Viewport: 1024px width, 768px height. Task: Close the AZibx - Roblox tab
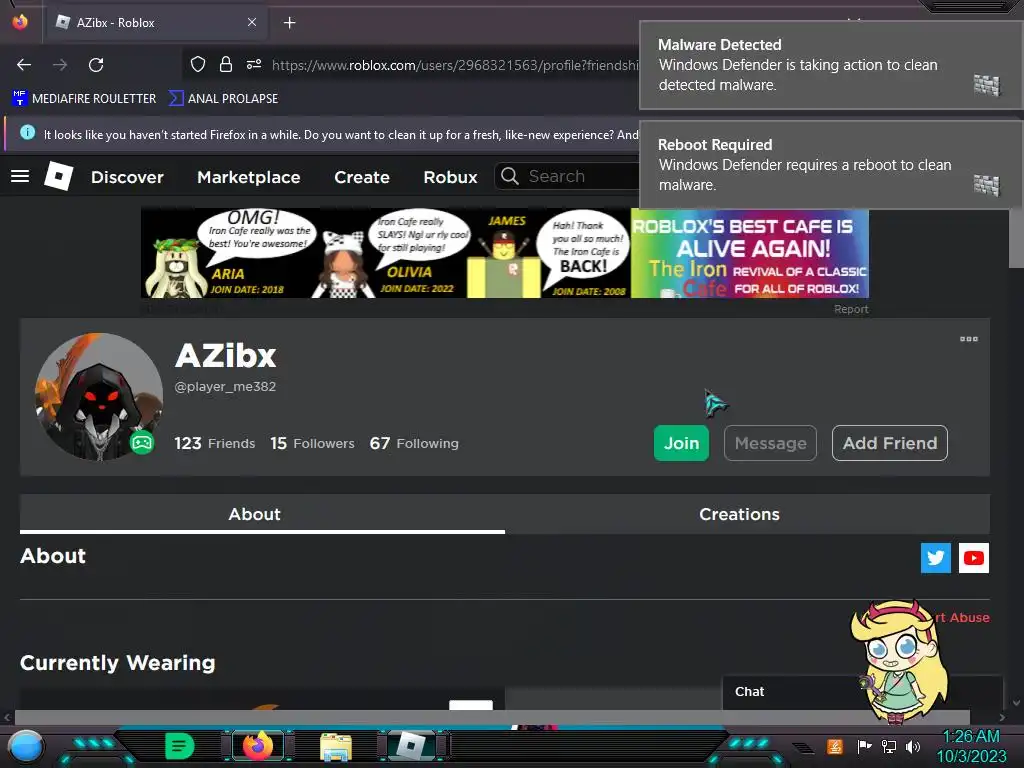click(252, 22)
